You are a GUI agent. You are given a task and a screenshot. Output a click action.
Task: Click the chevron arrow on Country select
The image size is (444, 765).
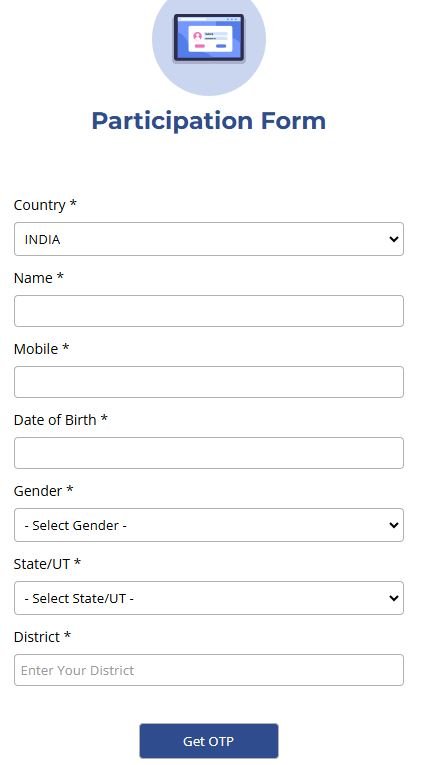coord(393,239)
